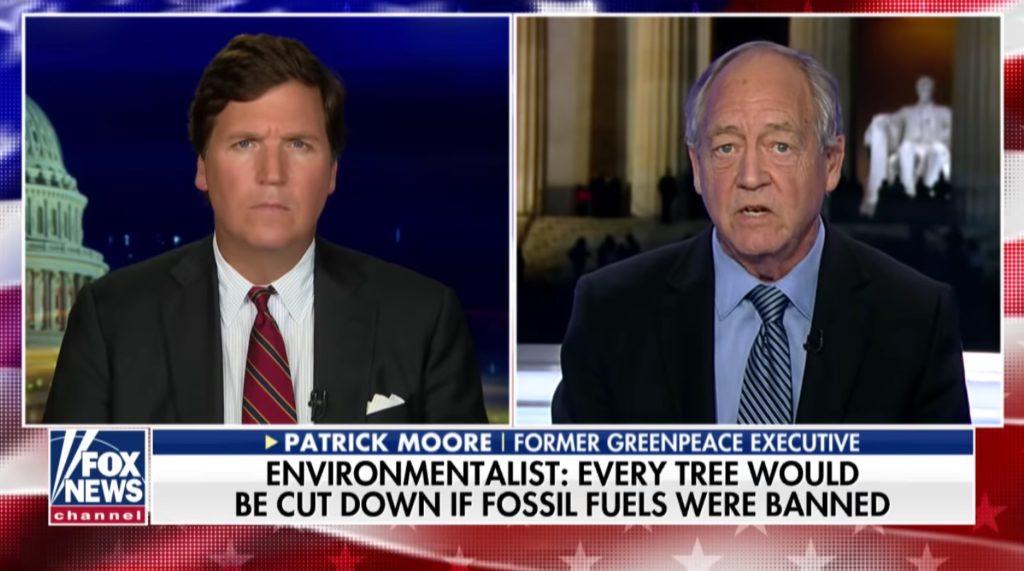Screen dimensions: 1024x571
Task: Click the red striped tie
Action: 266,358
